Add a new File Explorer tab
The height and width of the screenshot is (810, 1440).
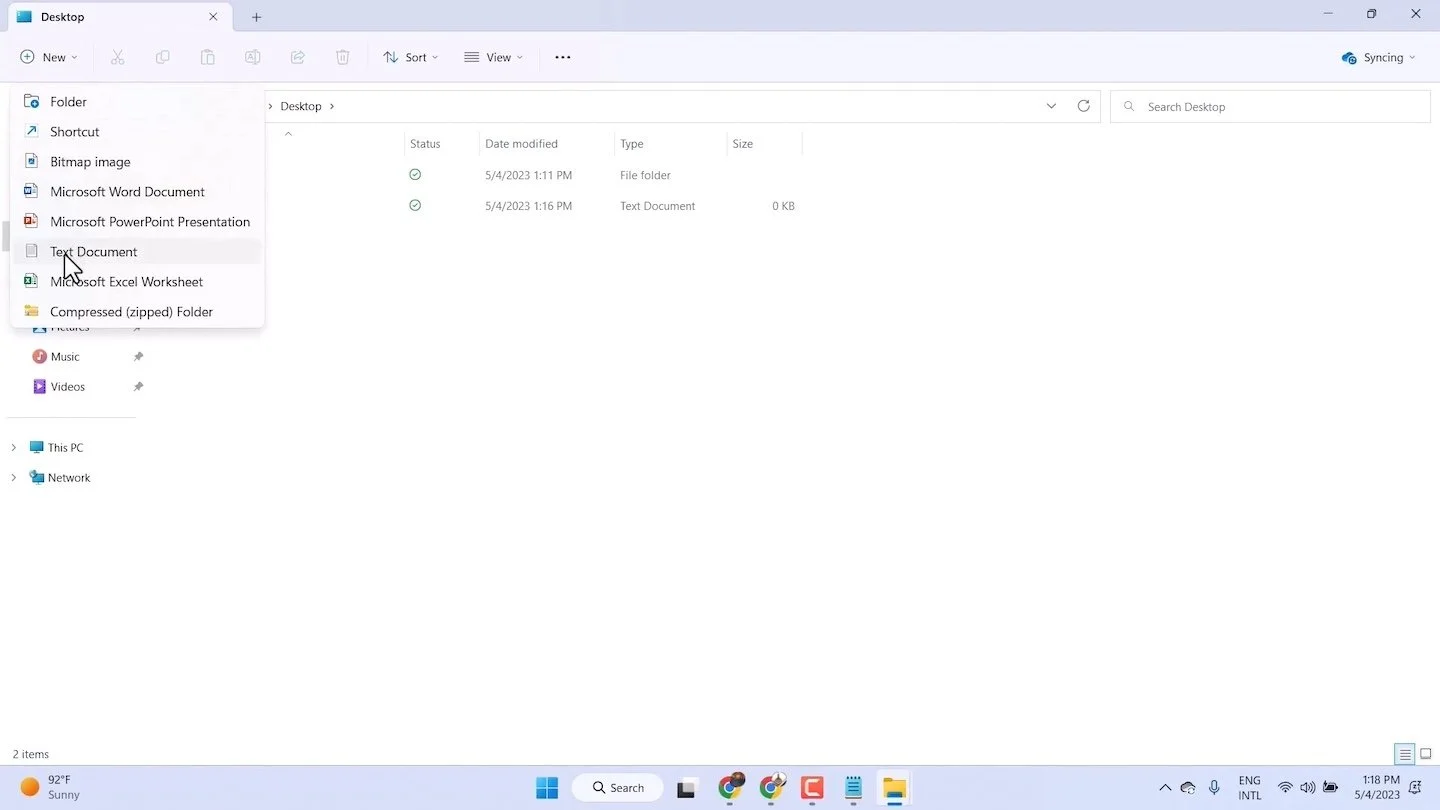tap(256, 17)
